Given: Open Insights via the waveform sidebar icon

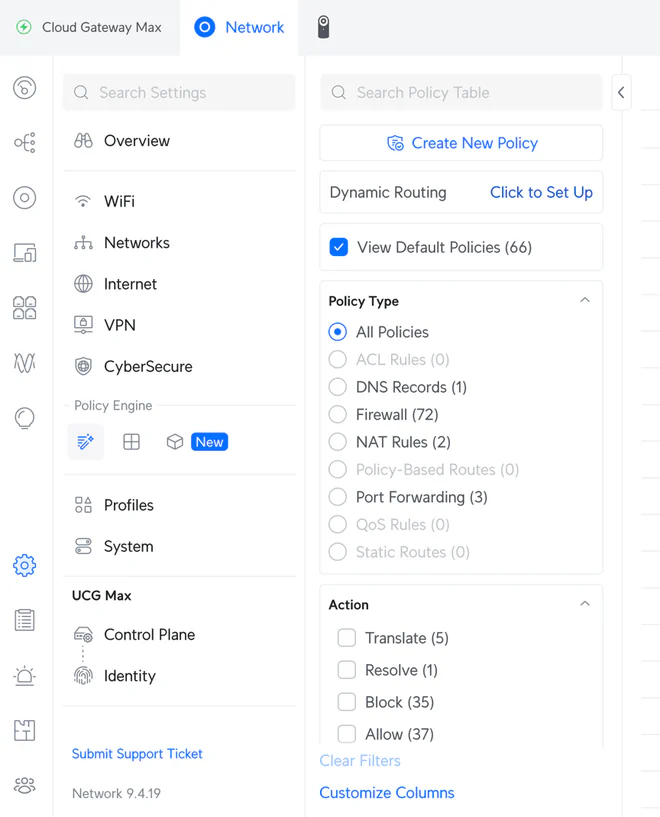Looking at the screenshot, I should pyautogui.click(x=24, y=363).
